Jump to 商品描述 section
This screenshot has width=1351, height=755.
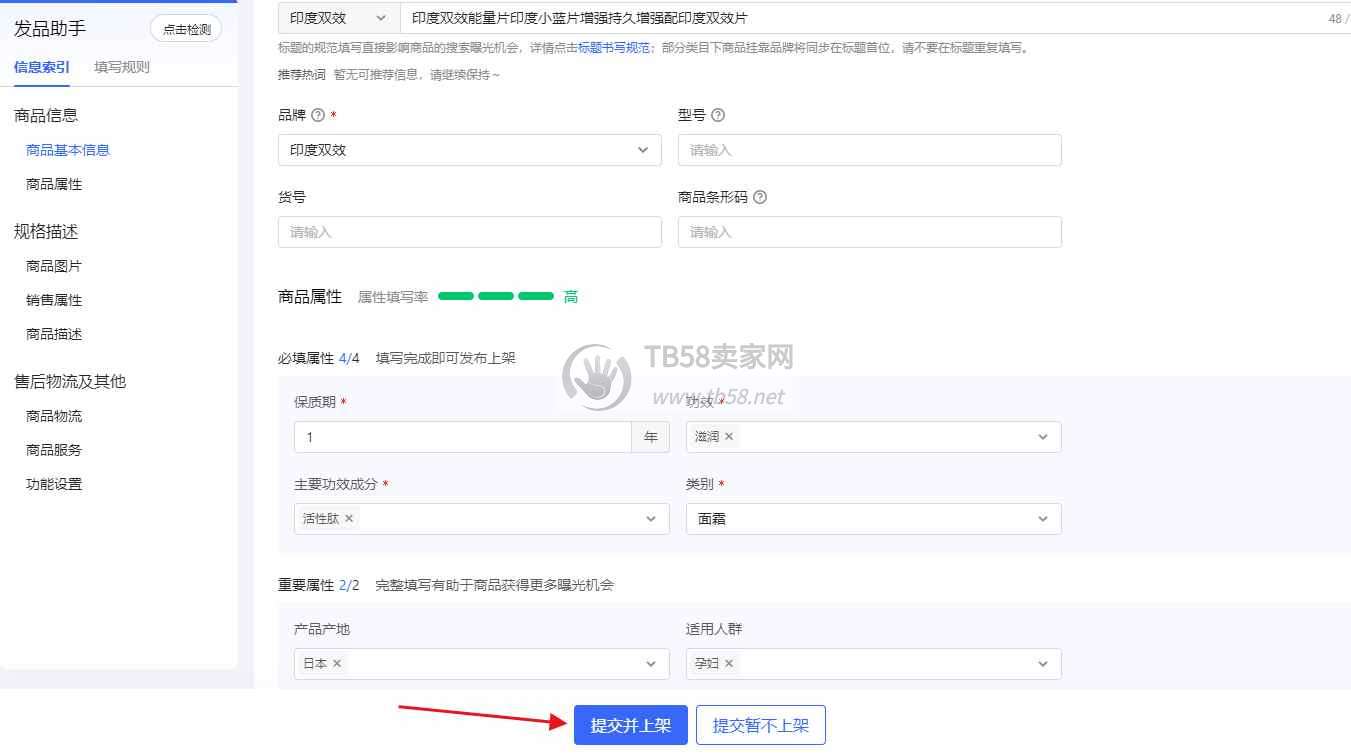[54, 334]
